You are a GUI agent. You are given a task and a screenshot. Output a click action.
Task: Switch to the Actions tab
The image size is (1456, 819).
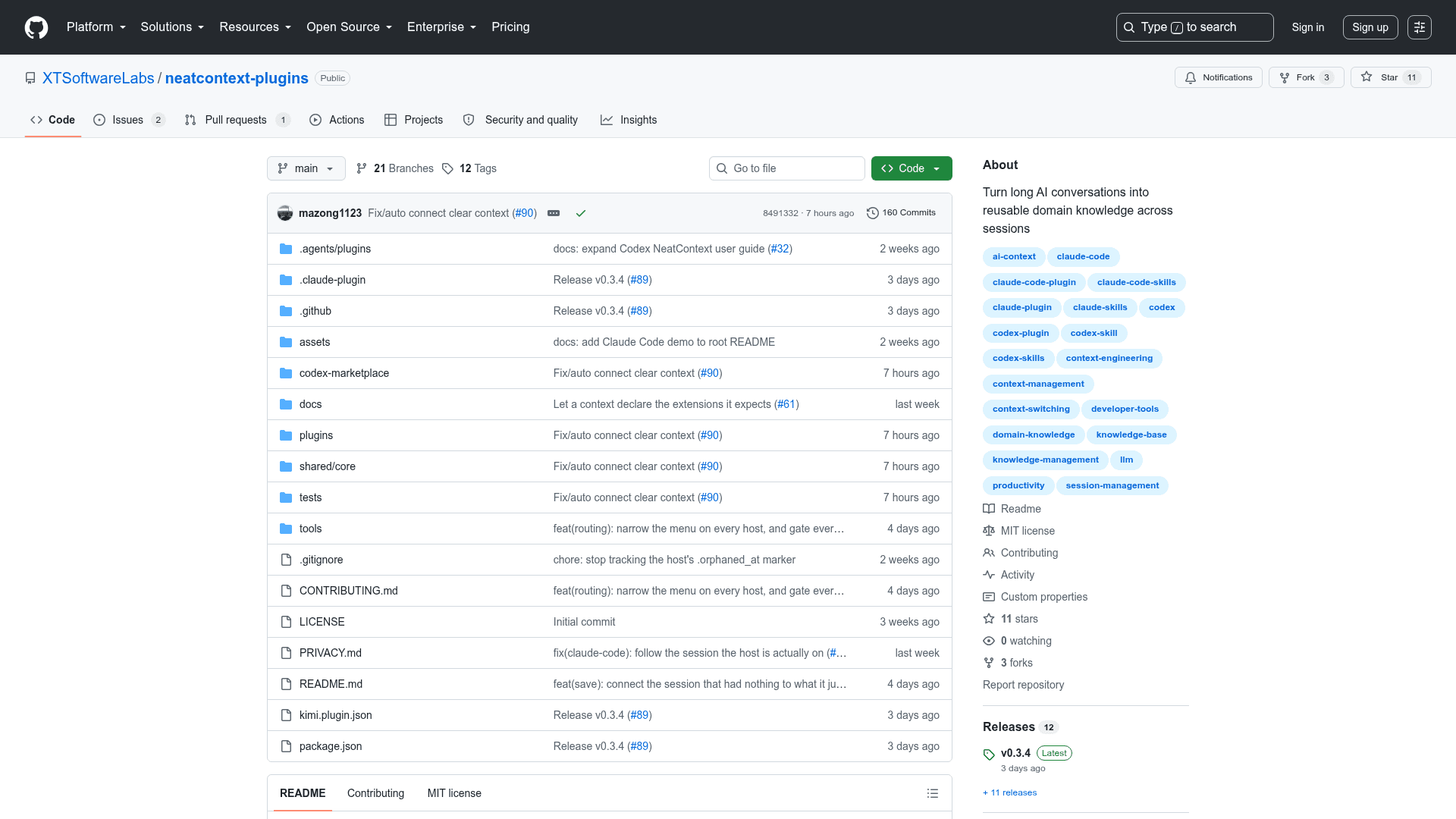(337, 120)
